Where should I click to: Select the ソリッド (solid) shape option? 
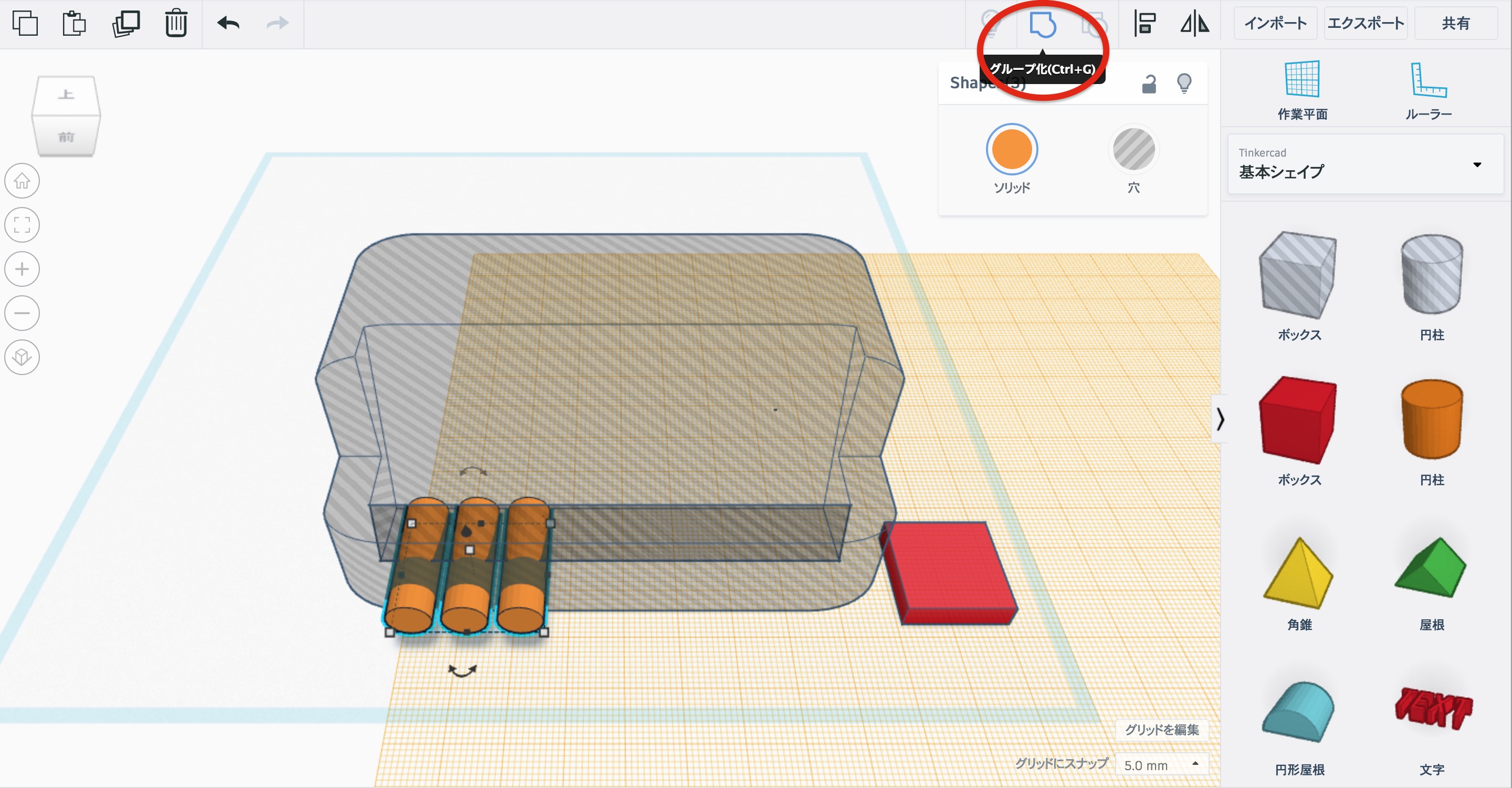coord(1011,149)
